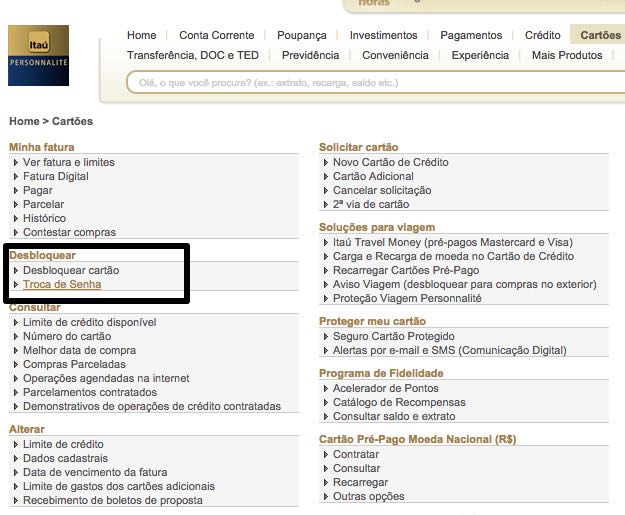Click arrow bullet beside Troca de Senha
Viewport: 625px width, 515px height.
tap(16, 284)
